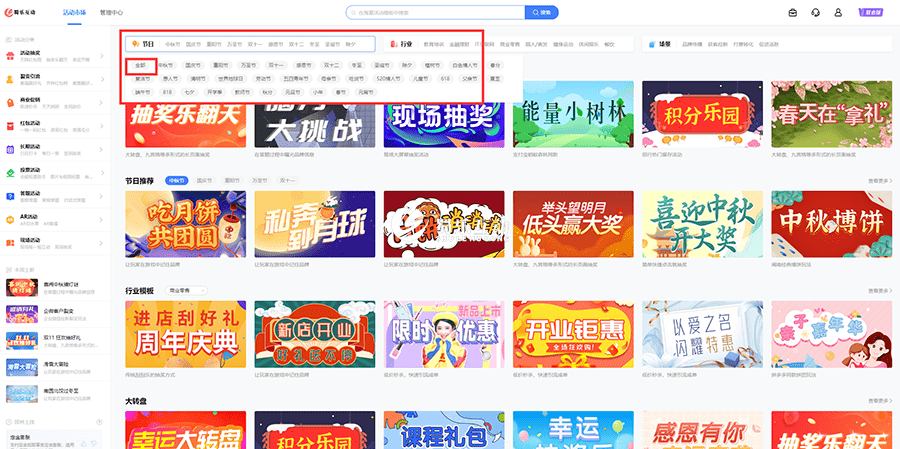Screen dimensions: 900x449
Task: Select 双十一 tab in 节日推荐 section
Action: click(288, 180)
